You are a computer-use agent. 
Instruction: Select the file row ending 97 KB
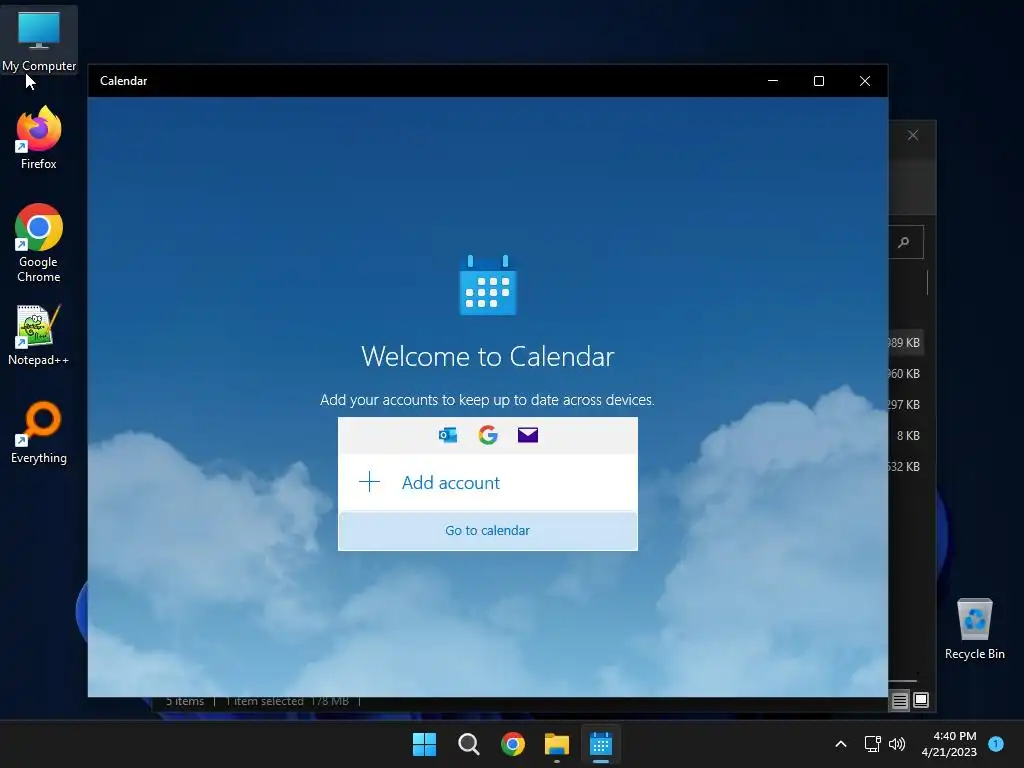[906, 405]
